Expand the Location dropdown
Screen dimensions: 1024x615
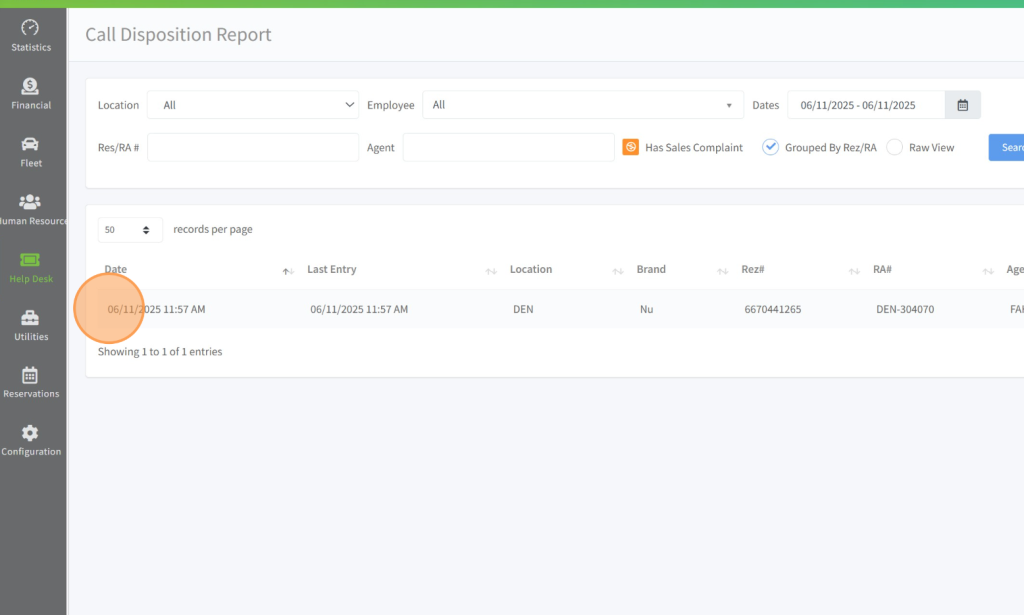point(252,105)
